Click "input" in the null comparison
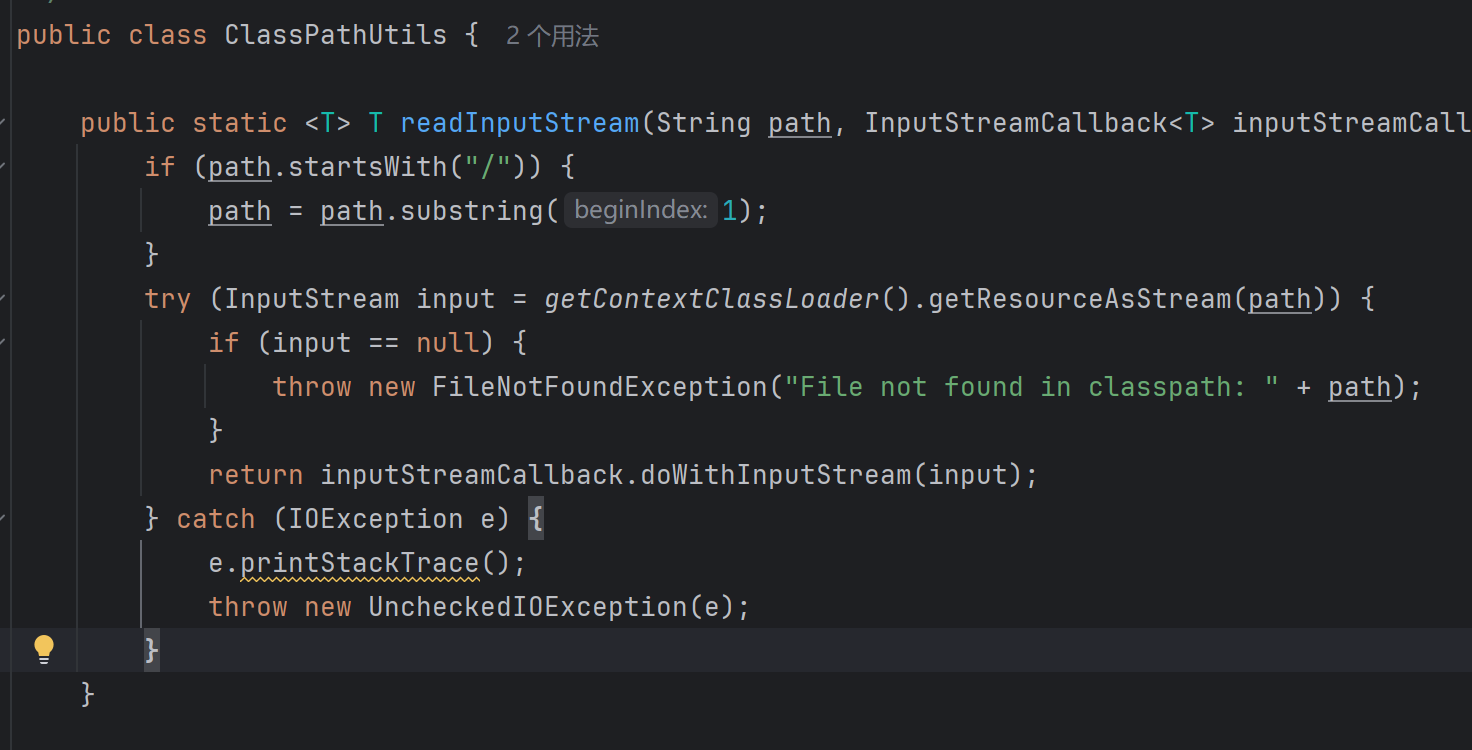Screen dimensions: 1472x750 tap(311, 343)
